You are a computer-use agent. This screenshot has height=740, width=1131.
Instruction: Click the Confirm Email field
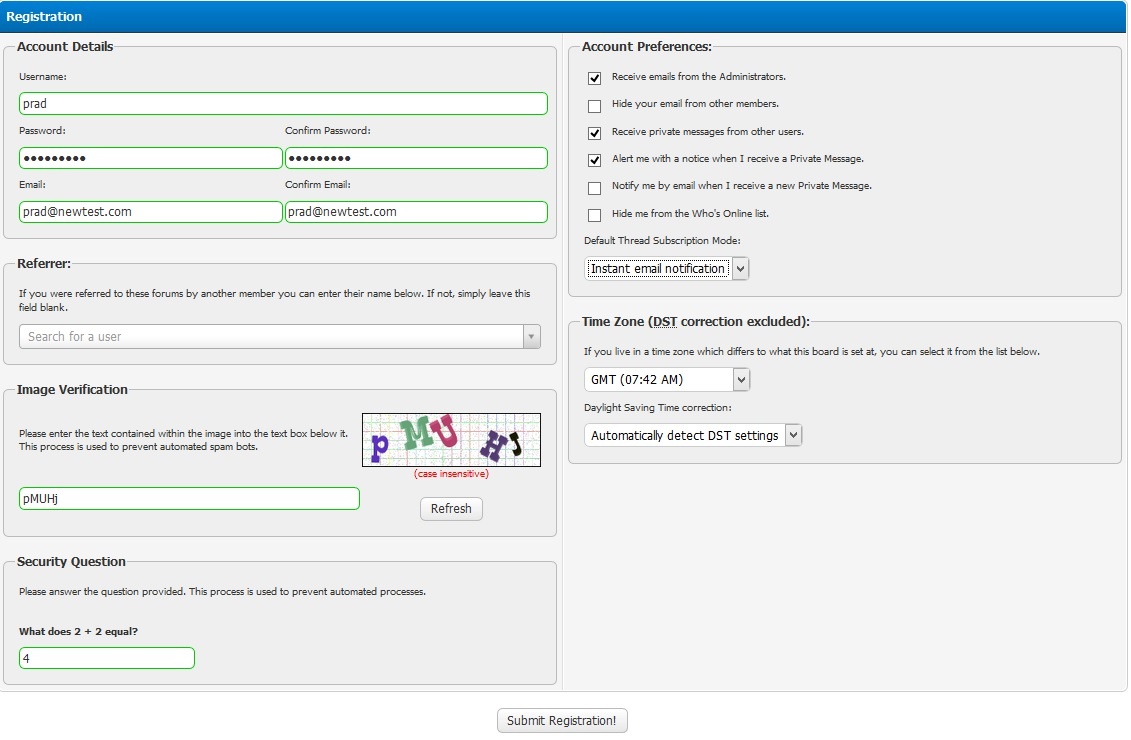coord(416,212)
